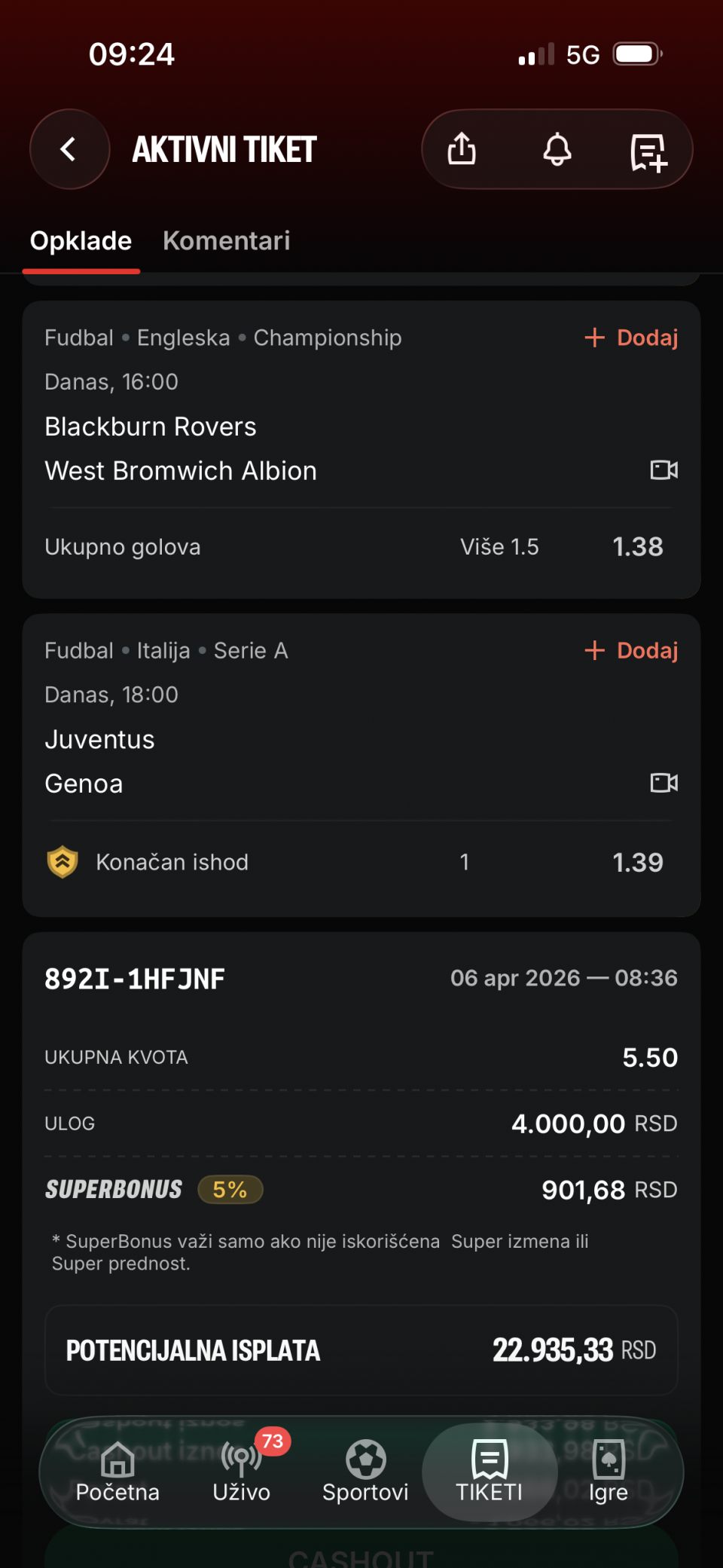
Task: Share the active ticket
Action: (x=462, y=149)
